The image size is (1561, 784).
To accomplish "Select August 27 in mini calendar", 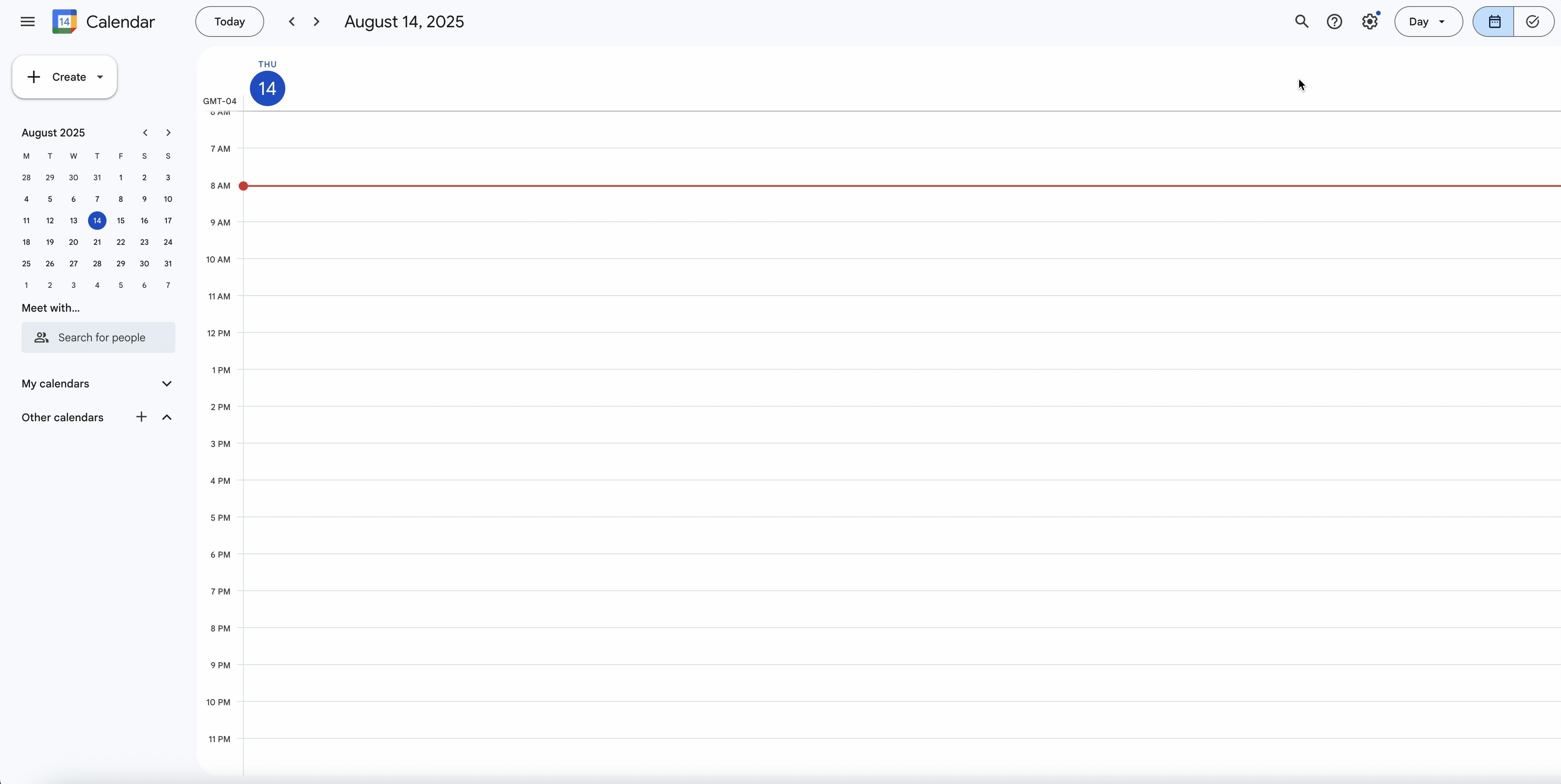I will 73,264.
